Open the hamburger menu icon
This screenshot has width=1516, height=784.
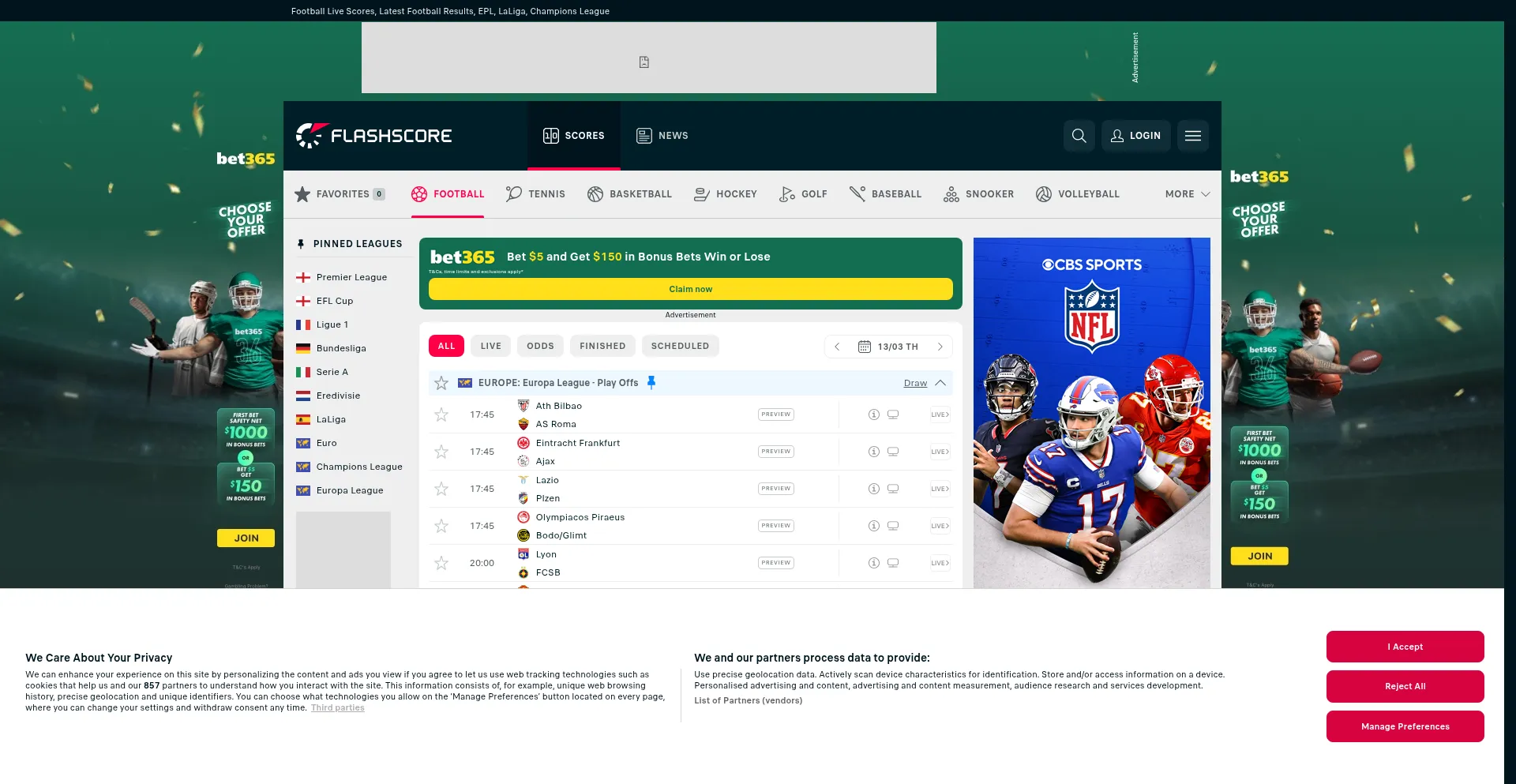coord(1193,136)
